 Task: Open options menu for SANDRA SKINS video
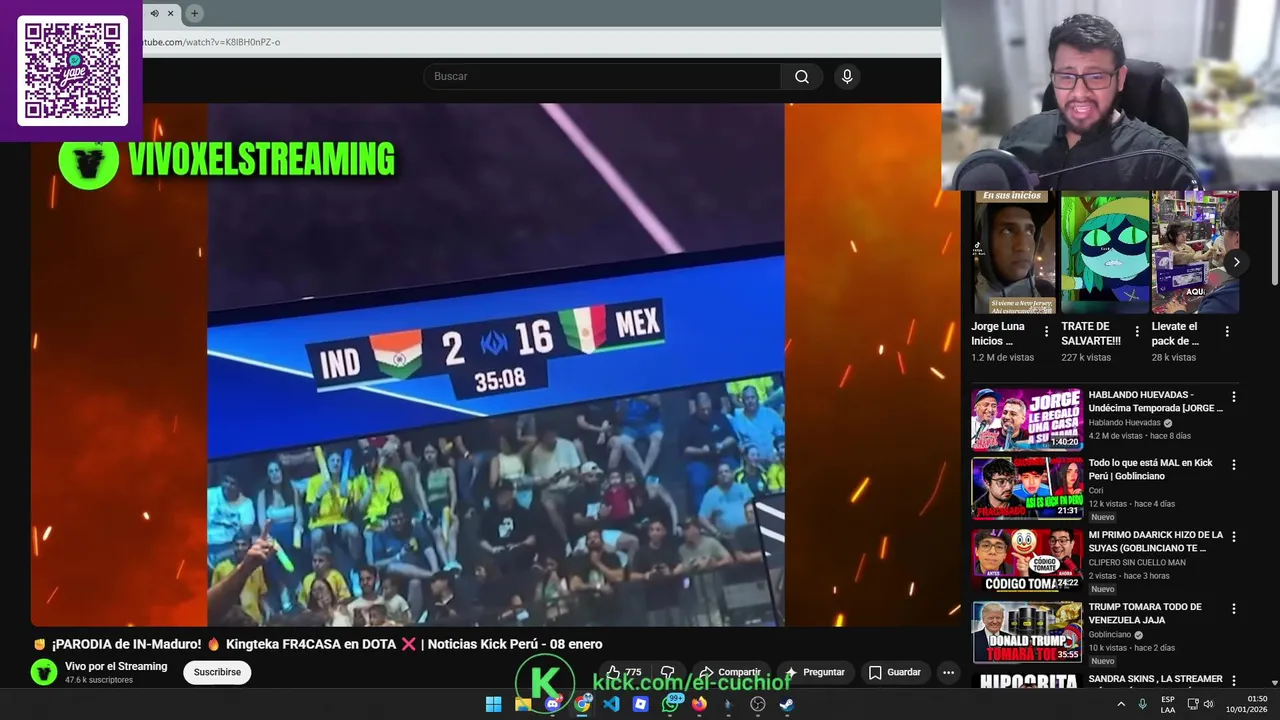click(x=1233, y=681)
